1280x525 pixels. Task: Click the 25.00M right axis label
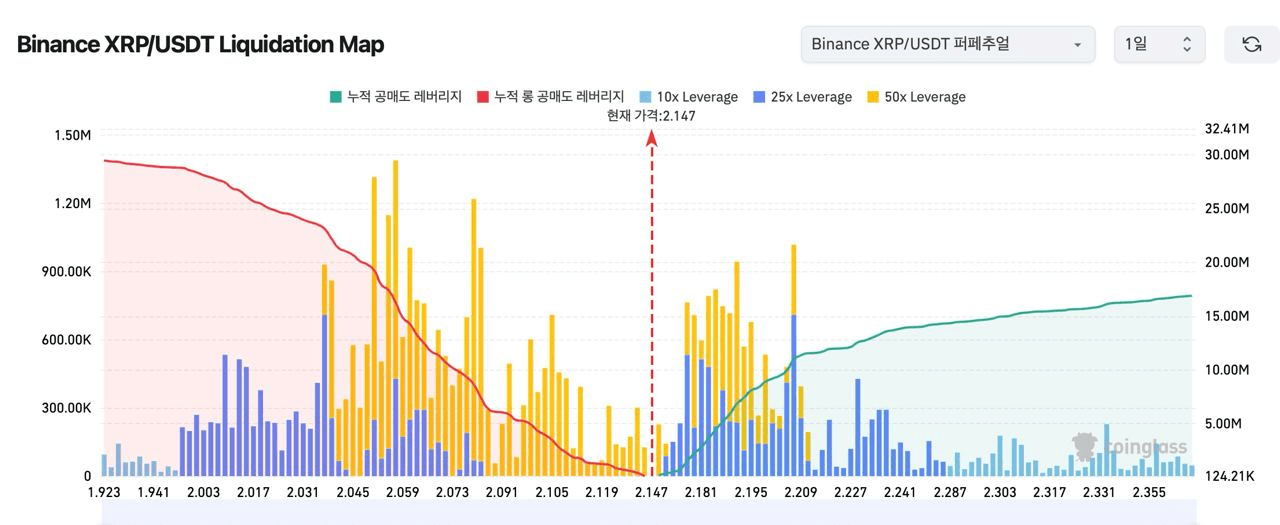(x=1228, y=208)
